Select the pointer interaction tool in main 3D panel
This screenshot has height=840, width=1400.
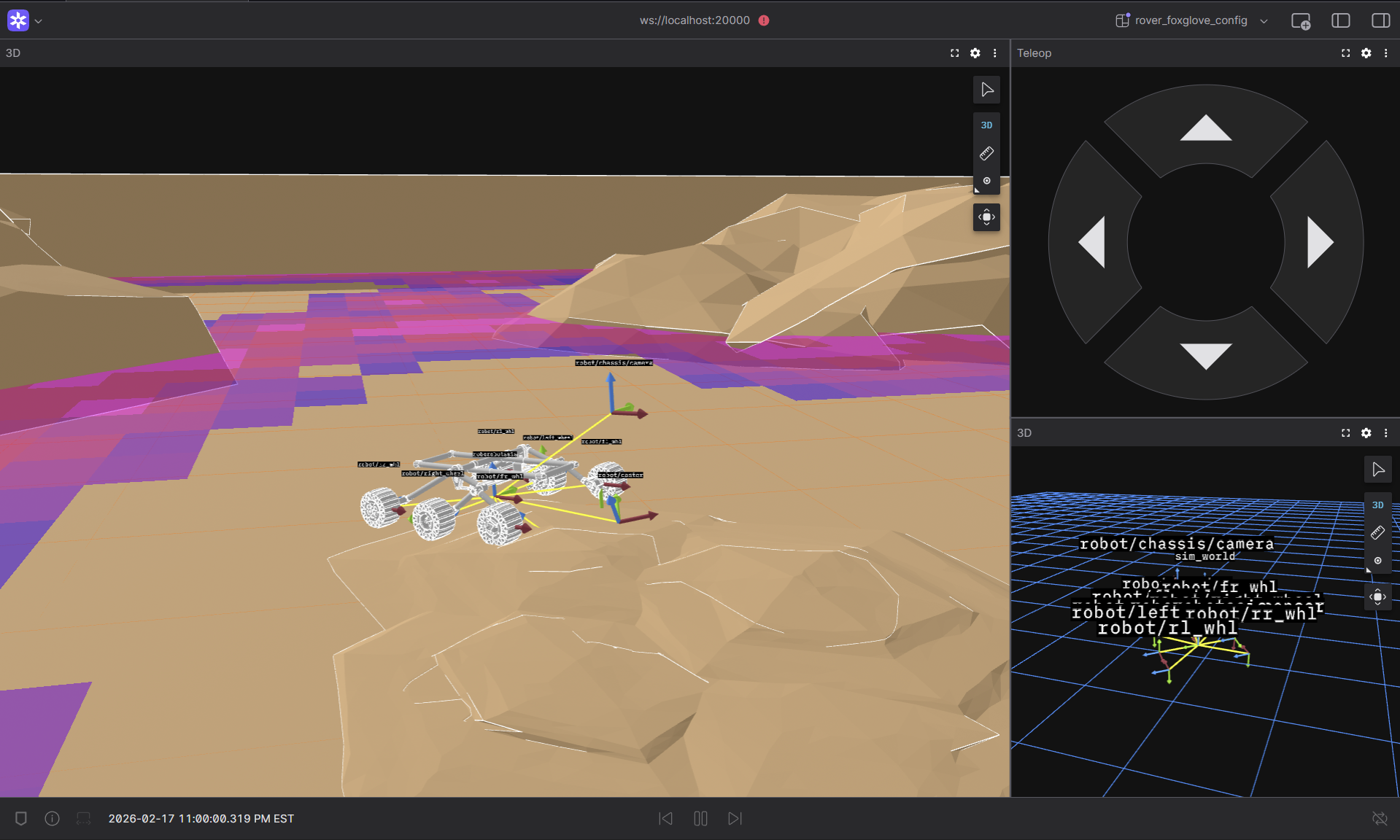[986, 90]
